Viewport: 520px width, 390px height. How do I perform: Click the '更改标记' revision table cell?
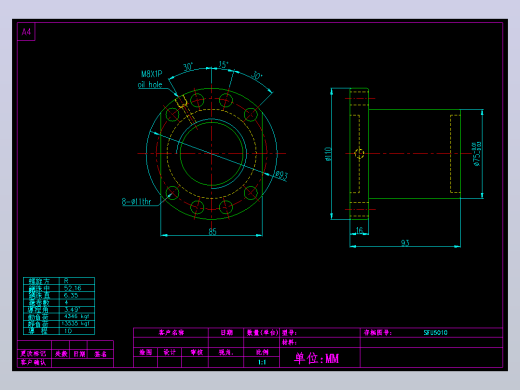point(33,354)
